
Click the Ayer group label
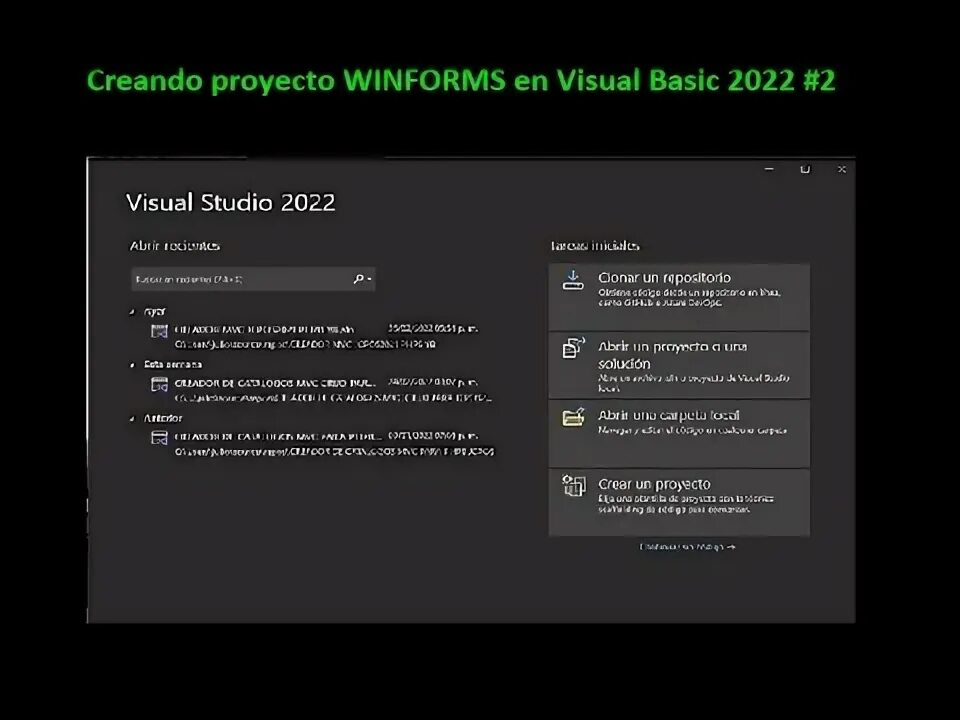154,312
